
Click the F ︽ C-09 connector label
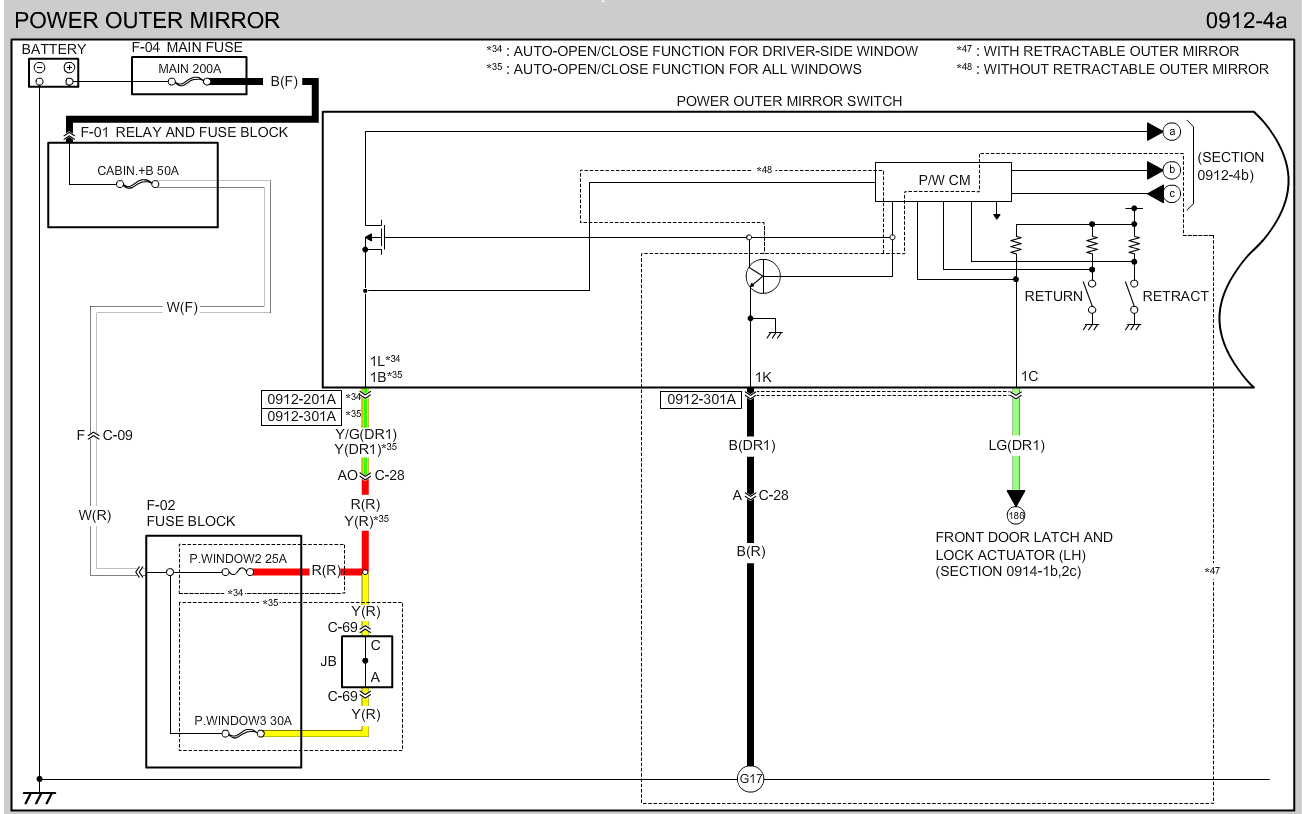(105, 435)
